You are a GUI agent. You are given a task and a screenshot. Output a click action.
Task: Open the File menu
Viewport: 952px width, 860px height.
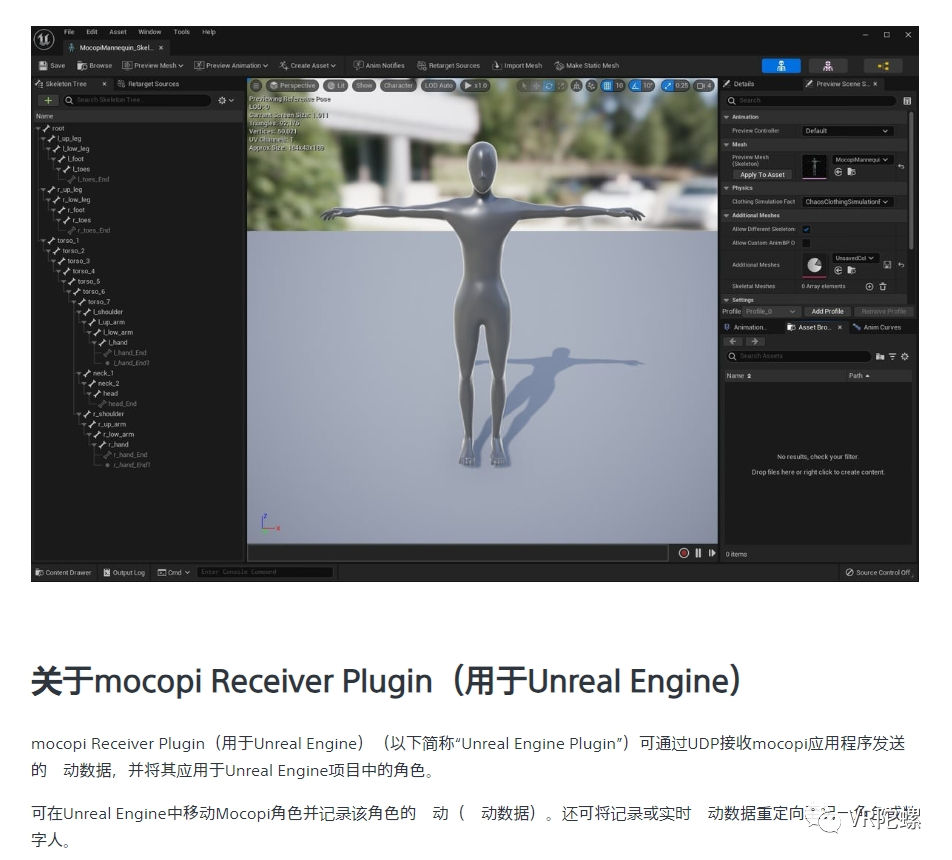[x=69, y=32]
